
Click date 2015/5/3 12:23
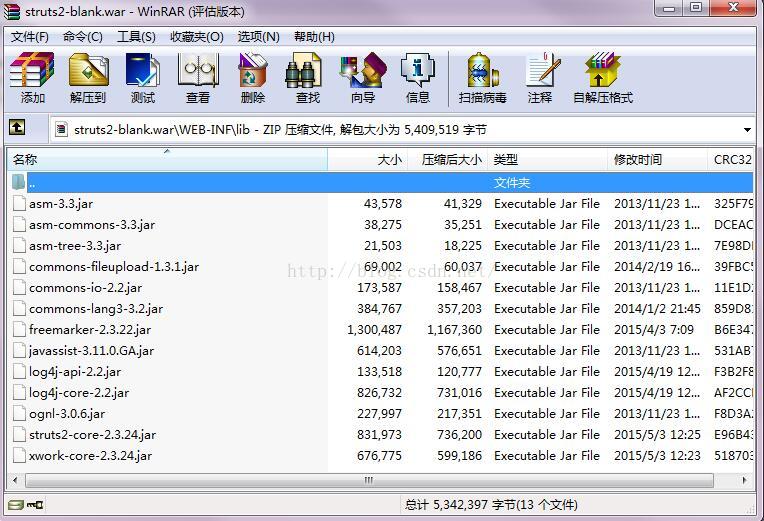(x=657, y=455)
